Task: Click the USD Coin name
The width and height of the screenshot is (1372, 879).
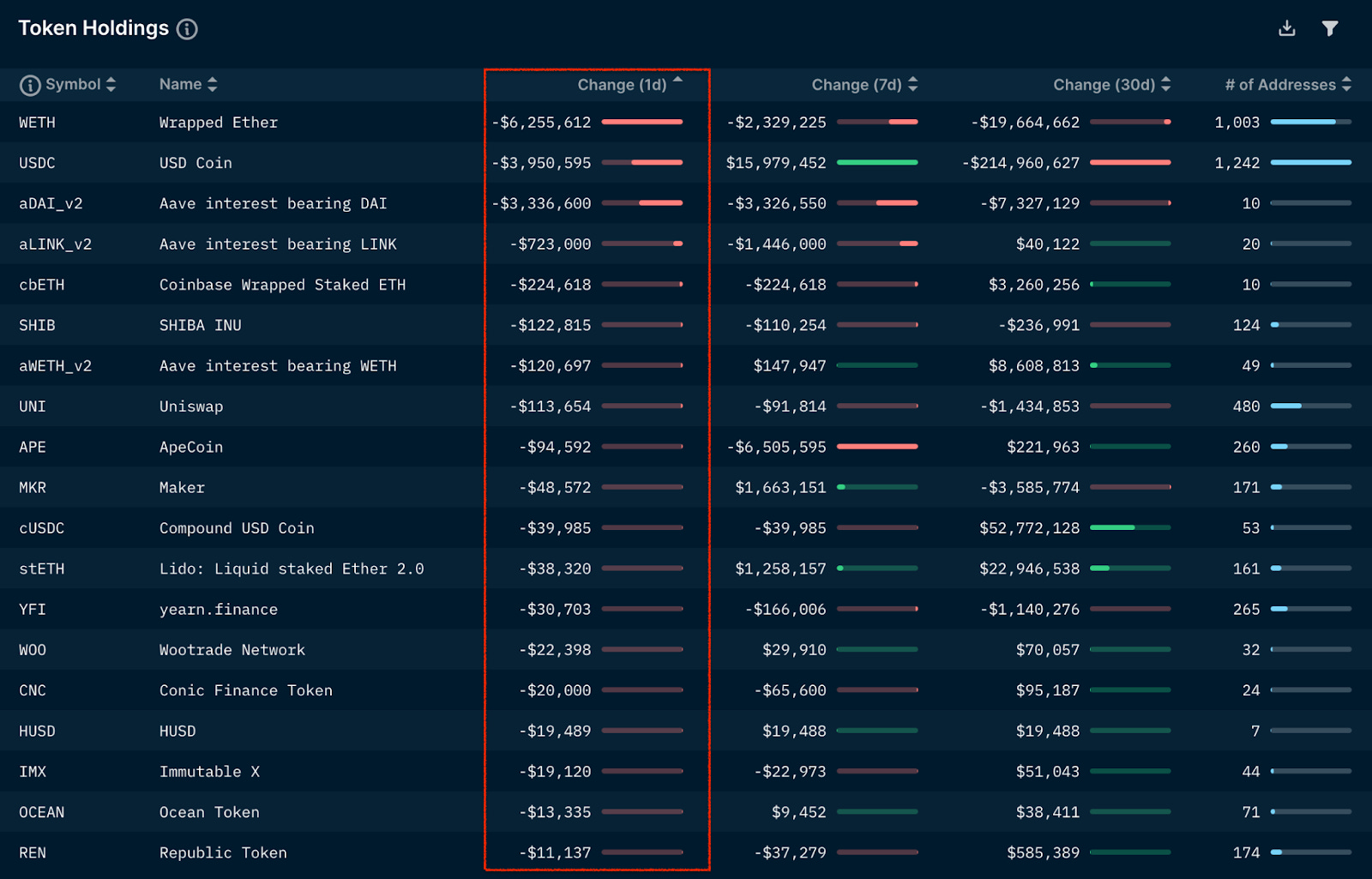Action: pyautogui.click(x=196, y=163)
